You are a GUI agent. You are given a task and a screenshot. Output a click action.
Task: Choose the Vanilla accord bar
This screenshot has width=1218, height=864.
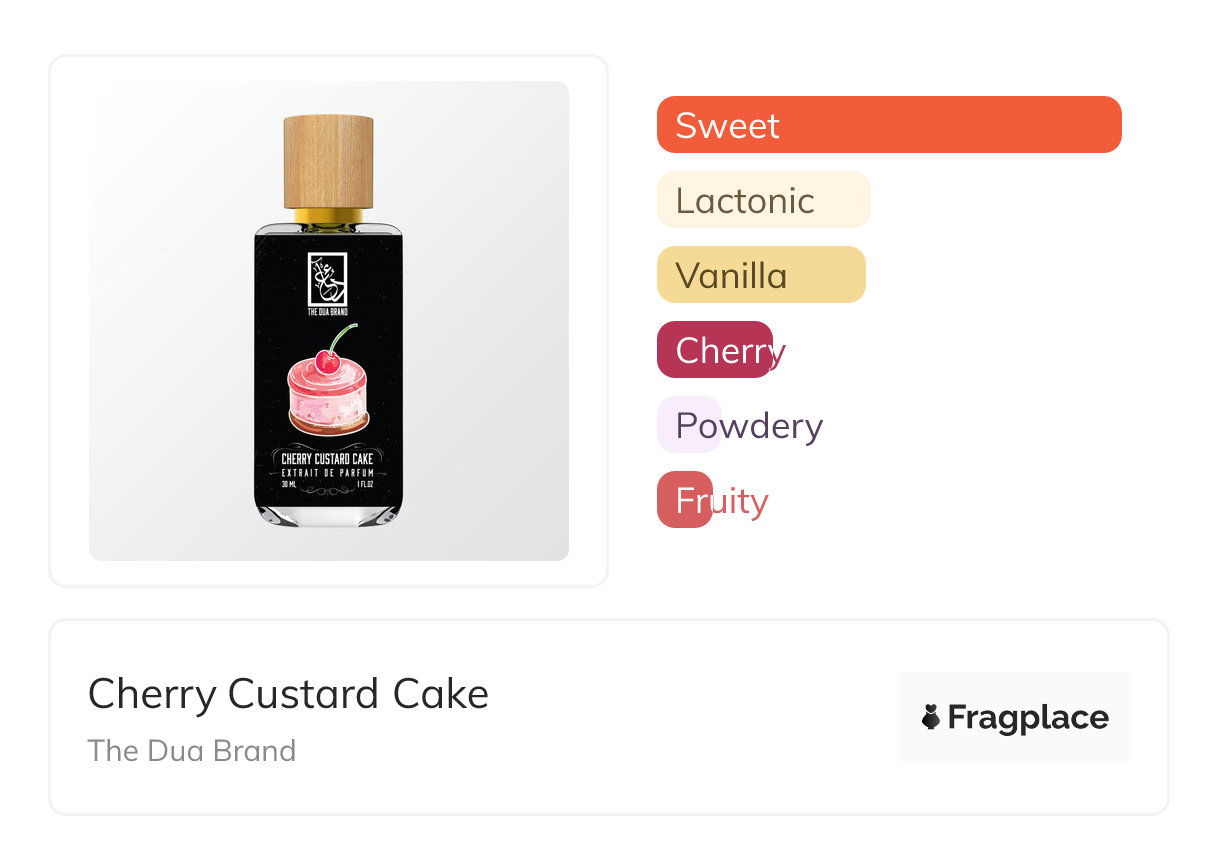(x=760, y=275)
